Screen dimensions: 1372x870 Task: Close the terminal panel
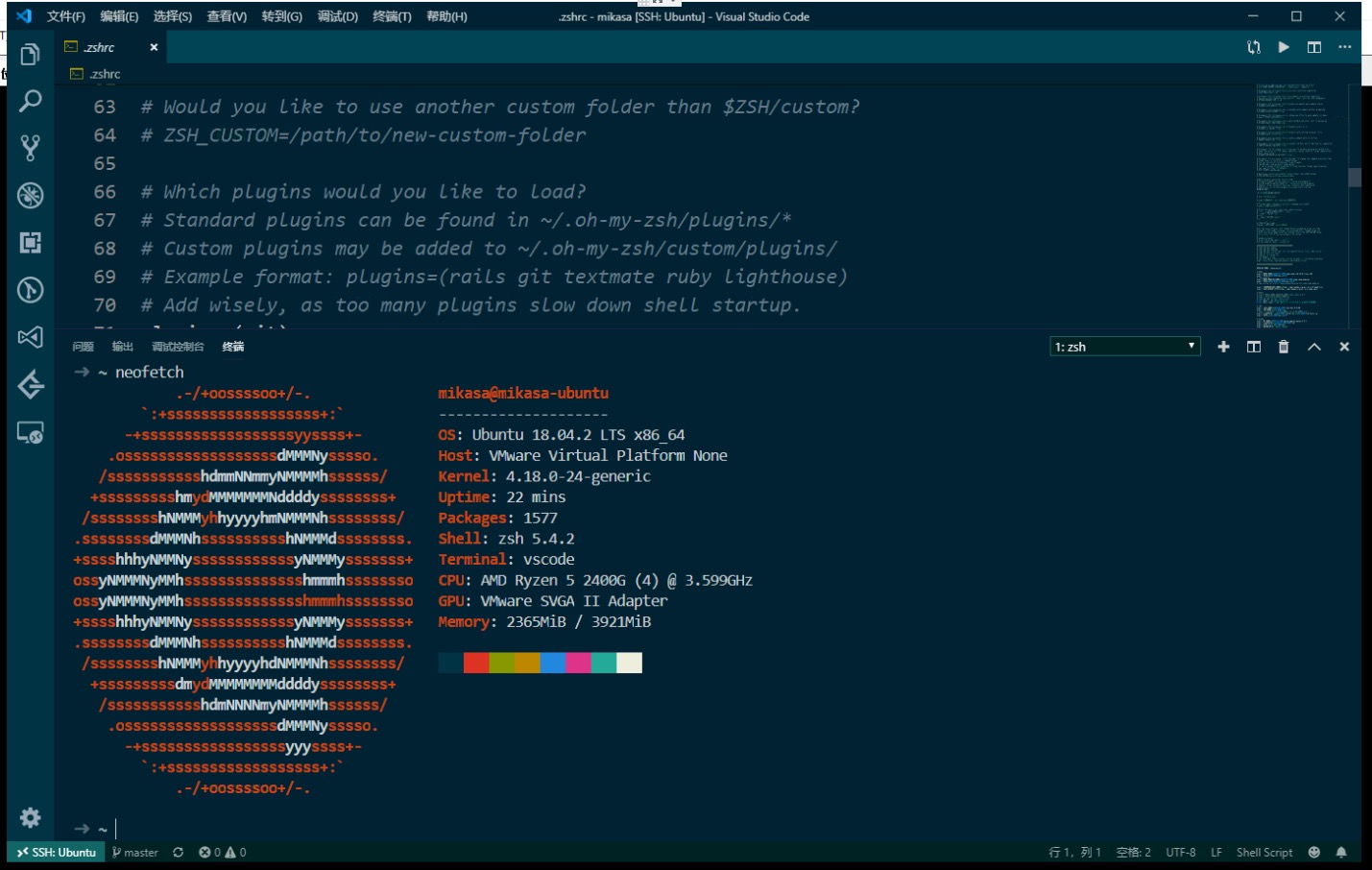tap(1344, 347)
